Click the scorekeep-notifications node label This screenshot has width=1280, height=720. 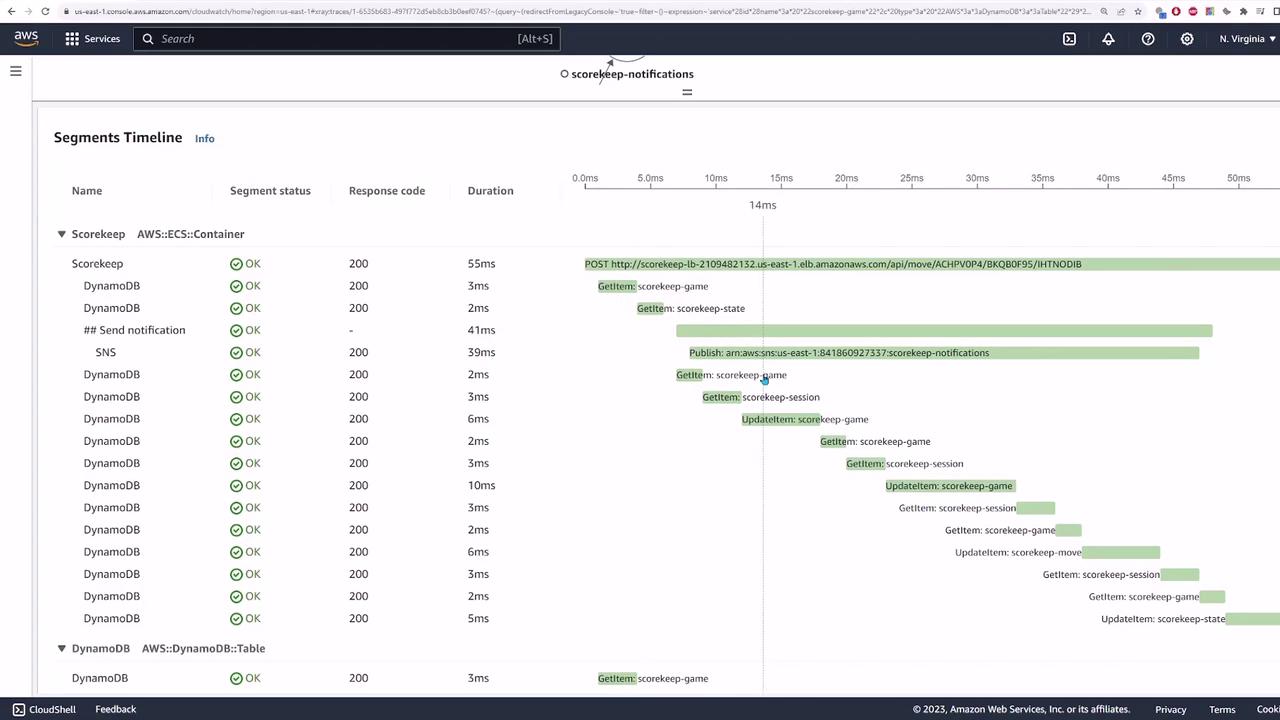(632, 74)
